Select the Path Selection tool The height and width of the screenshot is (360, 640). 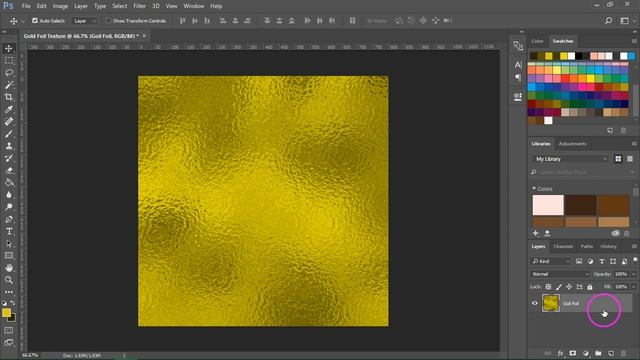(x=9, y=244)
